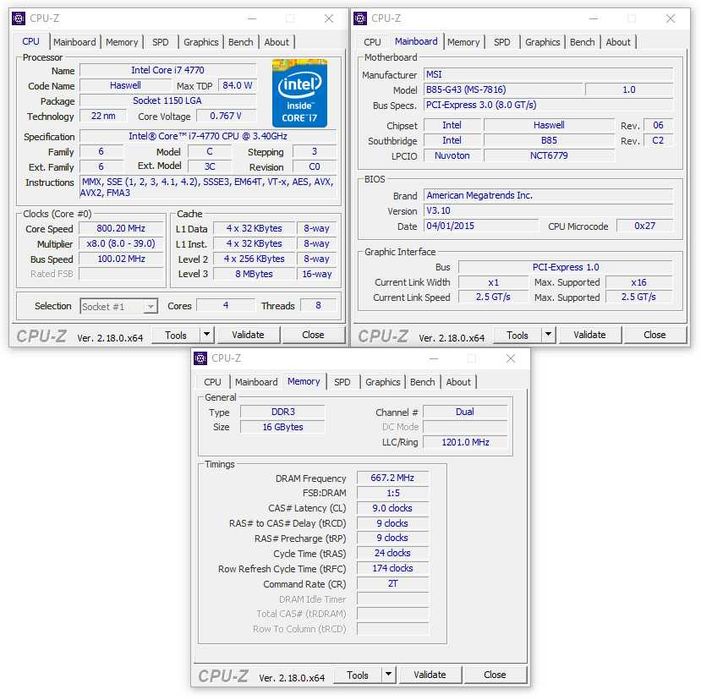This screenshot has width=701, height=699.
Task: Click the DRAM Frequency value 667.2 MHz
Action: [393, 478]
